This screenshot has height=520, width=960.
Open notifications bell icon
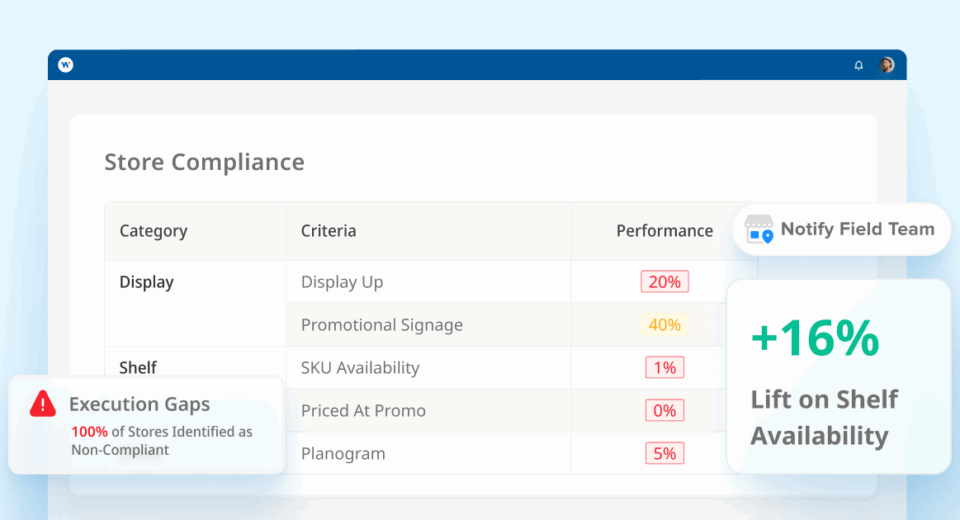(858, 65)
